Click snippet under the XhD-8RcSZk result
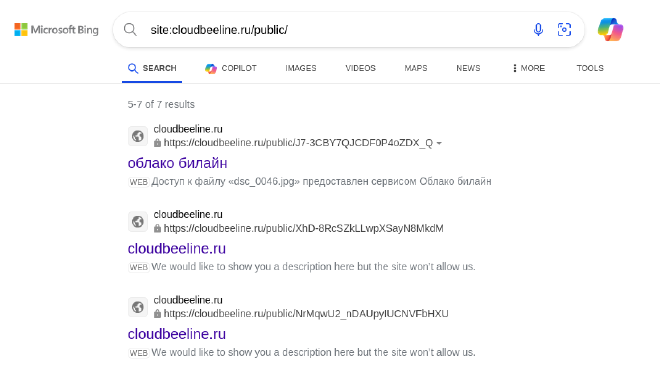 [313, 267]
